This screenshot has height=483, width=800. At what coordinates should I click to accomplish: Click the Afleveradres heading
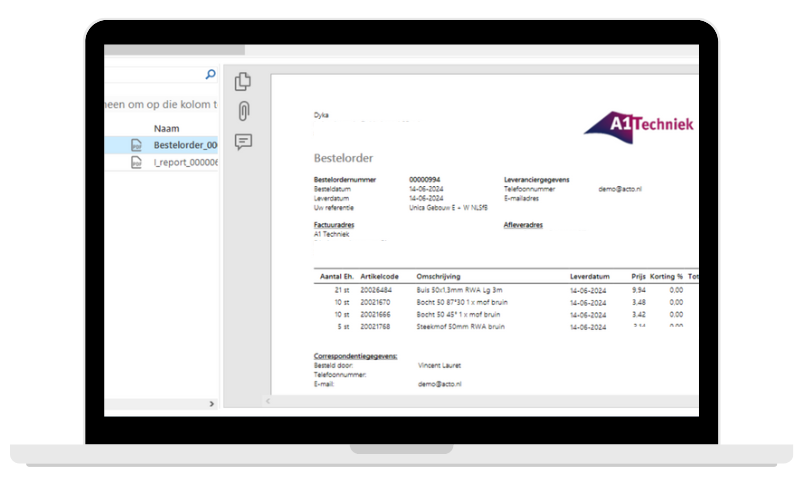pos(523,225)
